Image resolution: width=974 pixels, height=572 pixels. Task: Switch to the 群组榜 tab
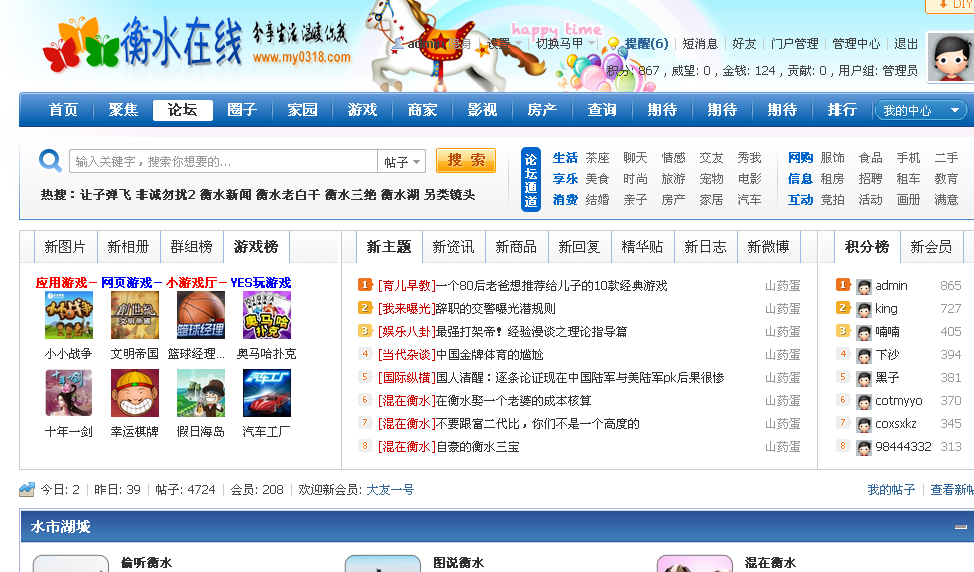pos(191,247)
